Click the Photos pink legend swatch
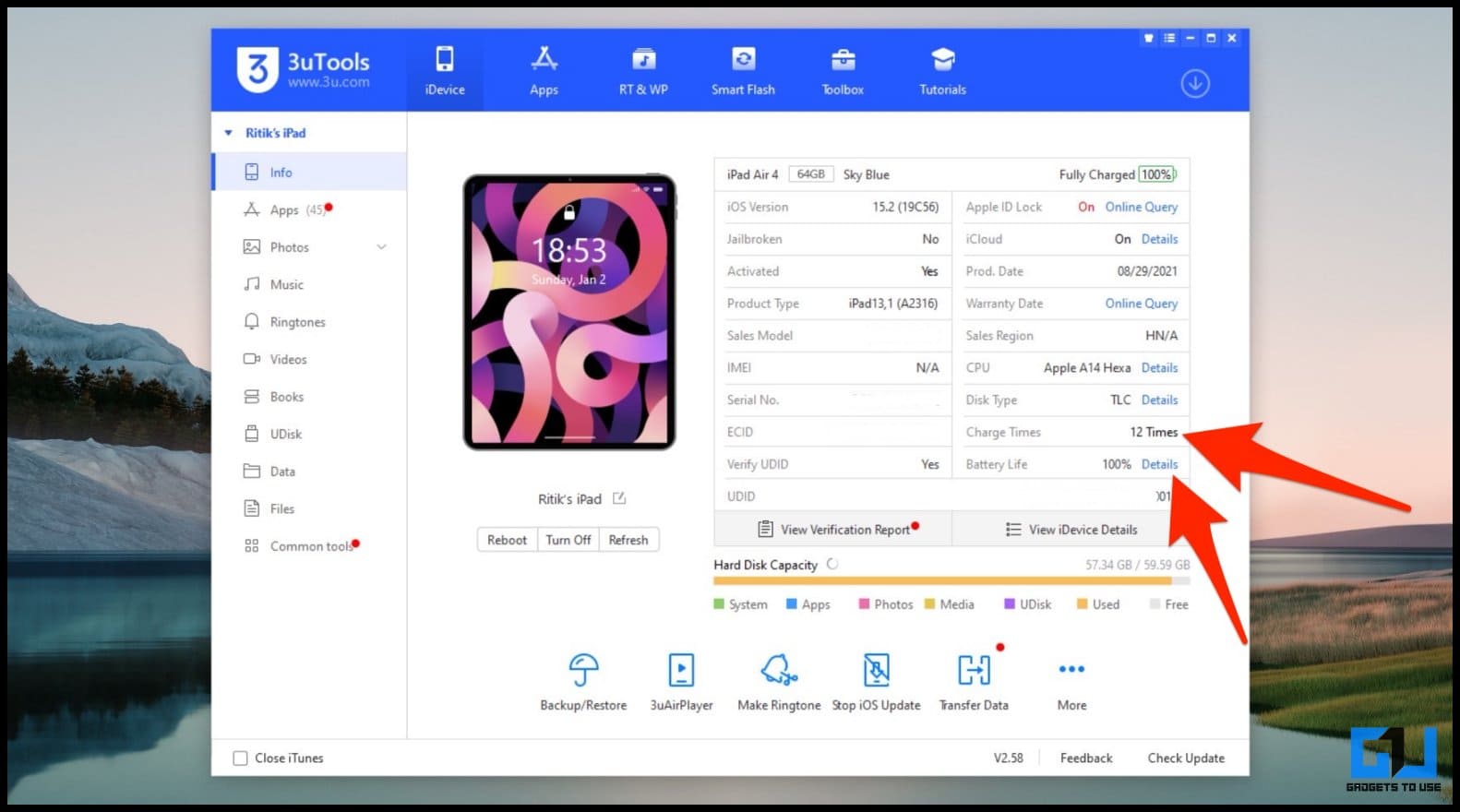This screenshot has width=1460, height=812. (x=864, y=604)
